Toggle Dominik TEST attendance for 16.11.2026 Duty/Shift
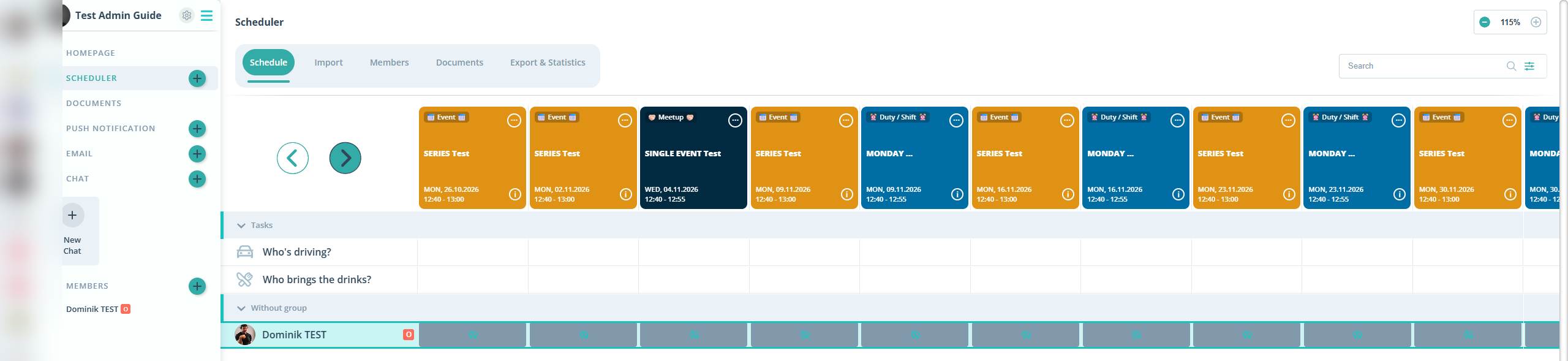This screenshot has width=1568, height=361. pos(1136,335)
